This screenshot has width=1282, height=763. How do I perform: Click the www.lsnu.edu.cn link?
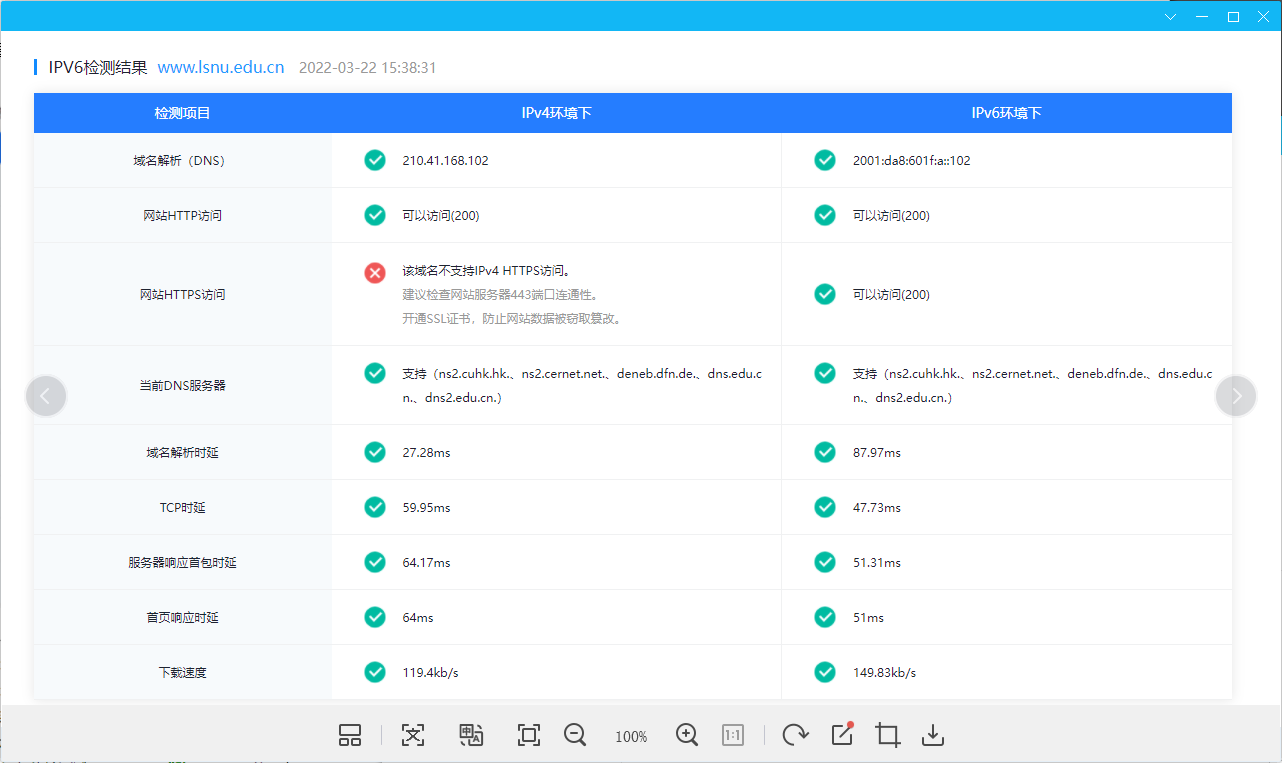[221, 68]
